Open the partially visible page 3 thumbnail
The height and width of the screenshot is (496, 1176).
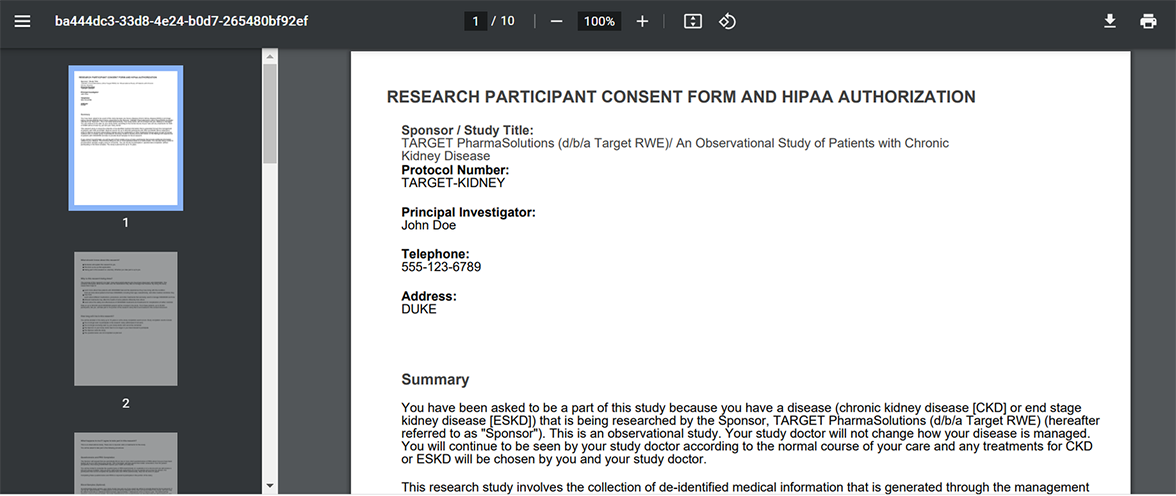[x=125, y=464]
